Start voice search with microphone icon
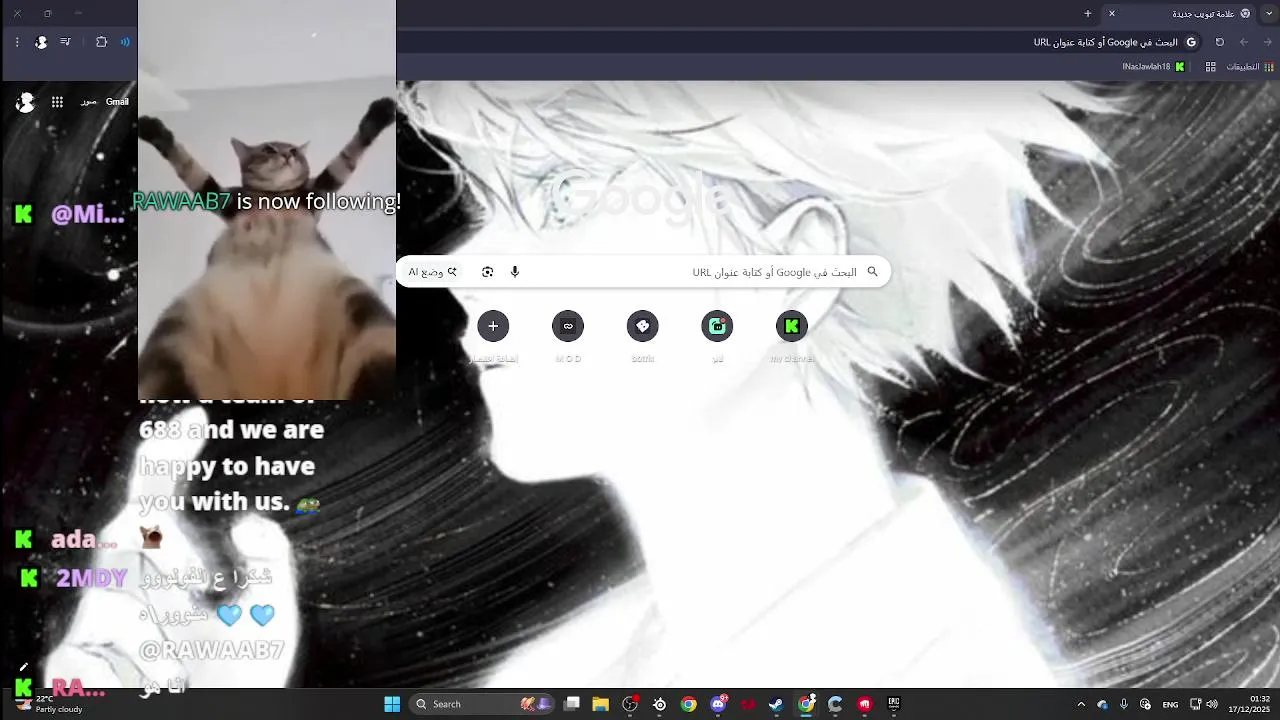Image resolution: width=1280 pixels, height=720 pixels. point(515,272)
